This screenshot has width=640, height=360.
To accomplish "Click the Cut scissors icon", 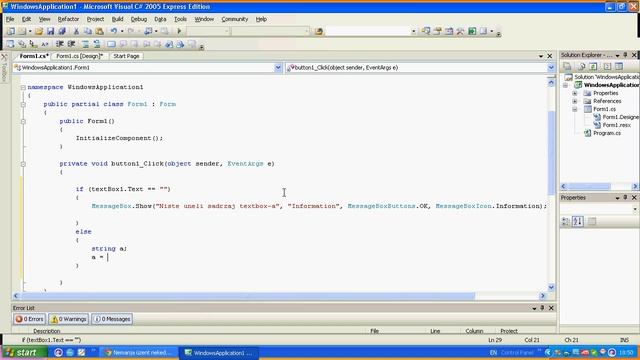I will 76,31.
